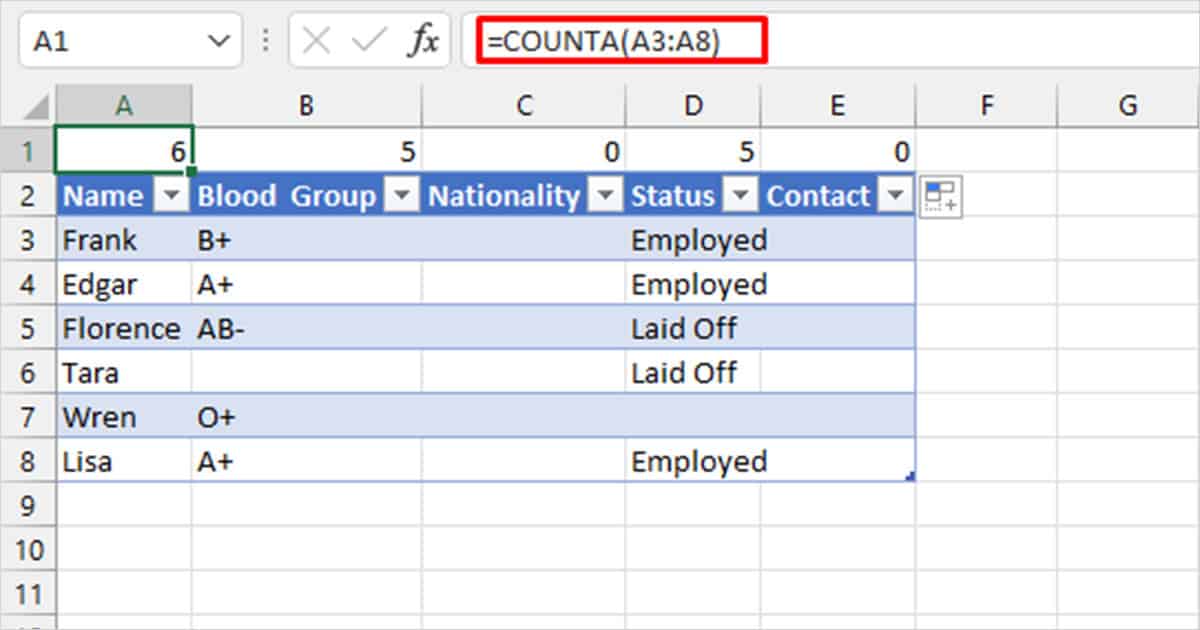
Task: Select row 10 header
Action: [x=29, y=549]
